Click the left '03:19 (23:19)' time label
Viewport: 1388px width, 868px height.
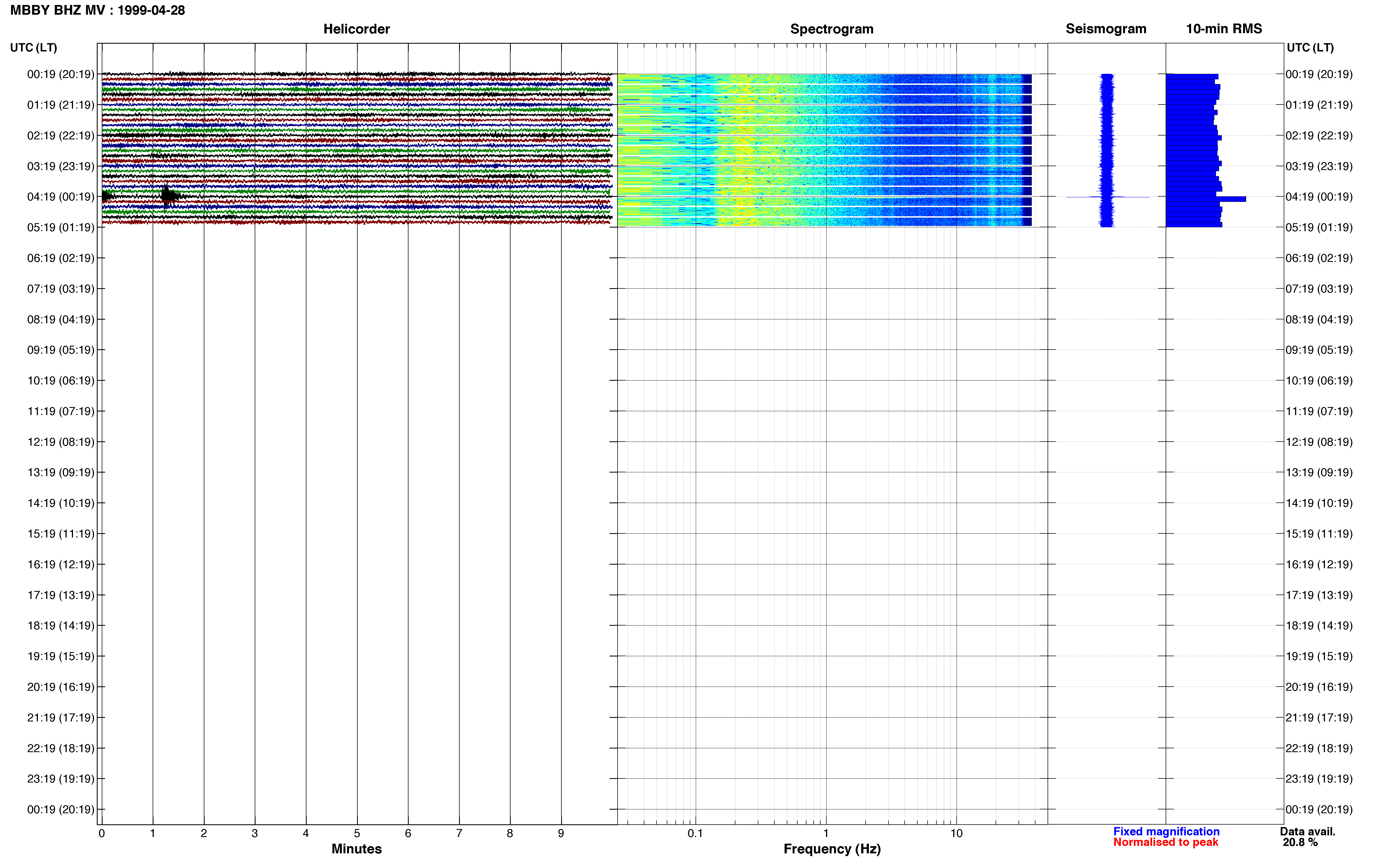point(61,166)
